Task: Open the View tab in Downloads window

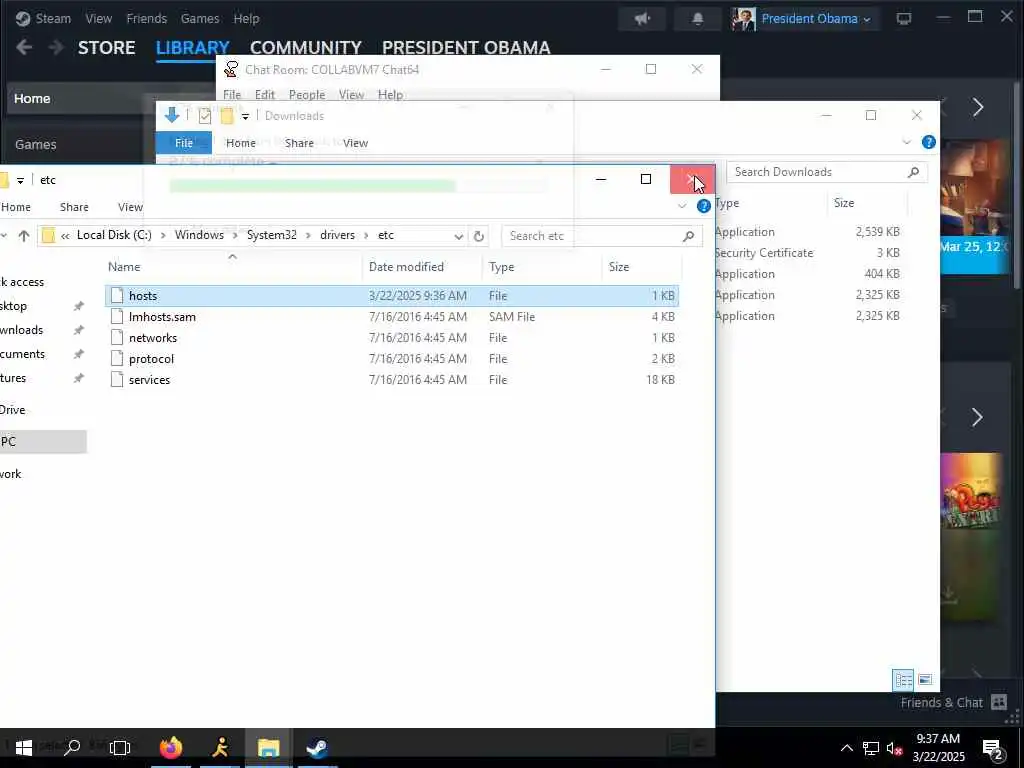Action: (x=355, y=143)
